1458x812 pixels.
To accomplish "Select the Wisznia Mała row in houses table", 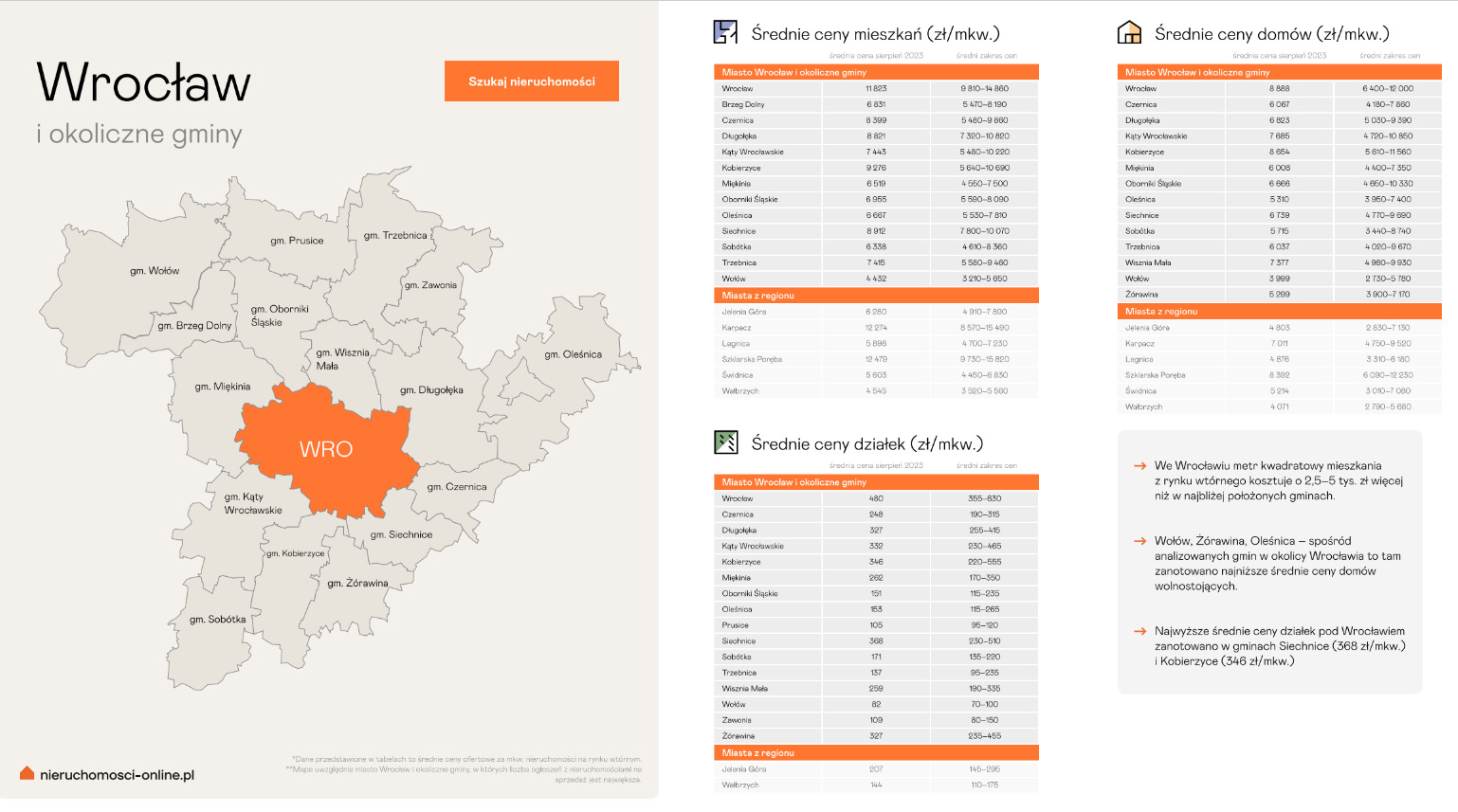I will [1278, 262].
